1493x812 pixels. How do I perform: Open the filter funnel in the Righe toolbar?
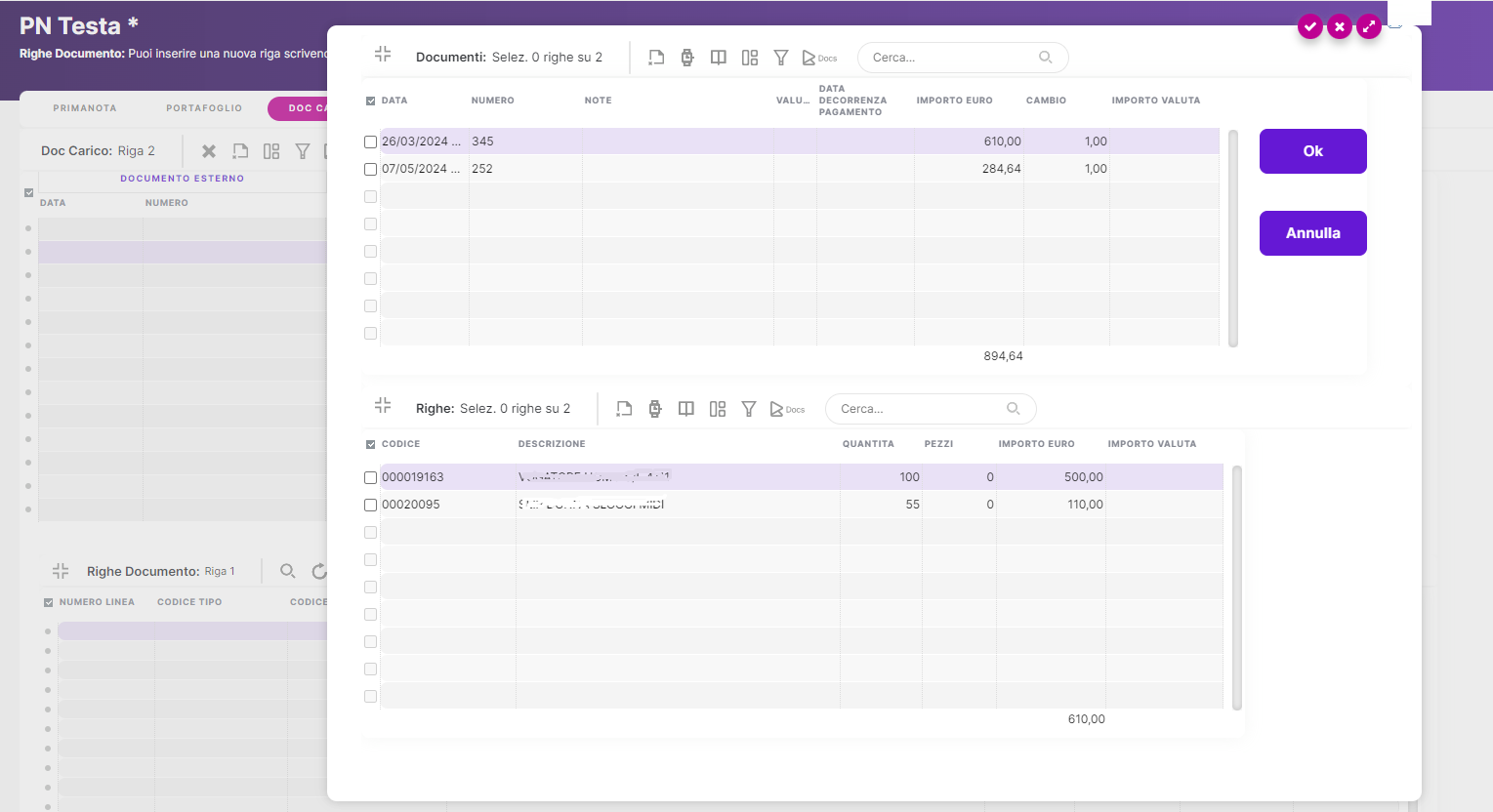click(749, 409)
